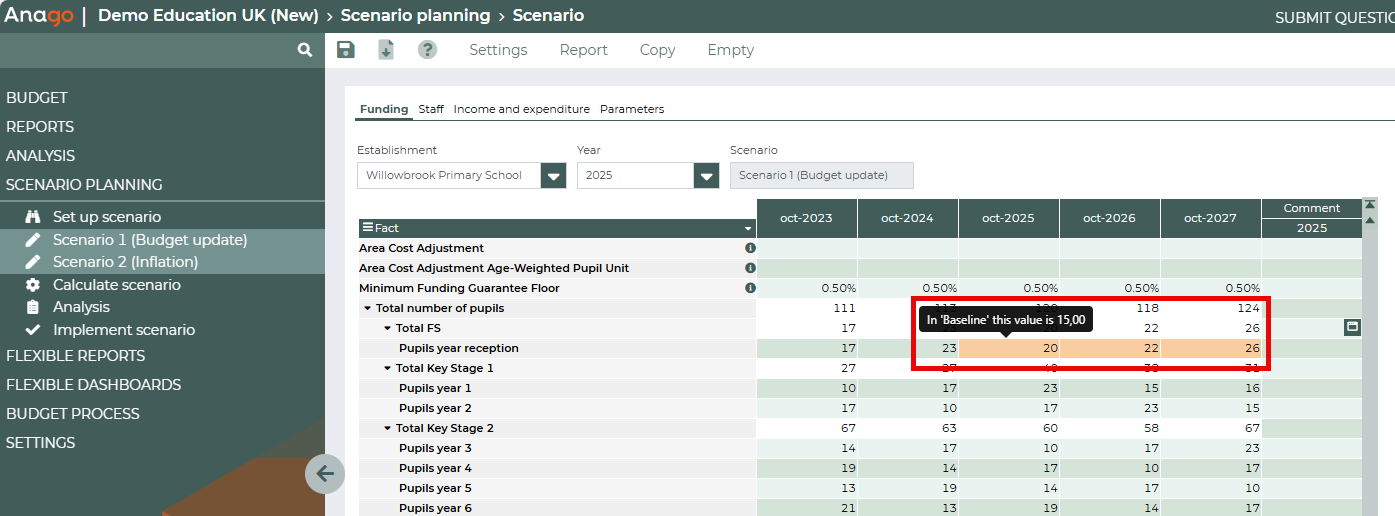Switch to Income and expenditure tab
1395x516 pixels.
pyautogui.click(x=521, y=109)
